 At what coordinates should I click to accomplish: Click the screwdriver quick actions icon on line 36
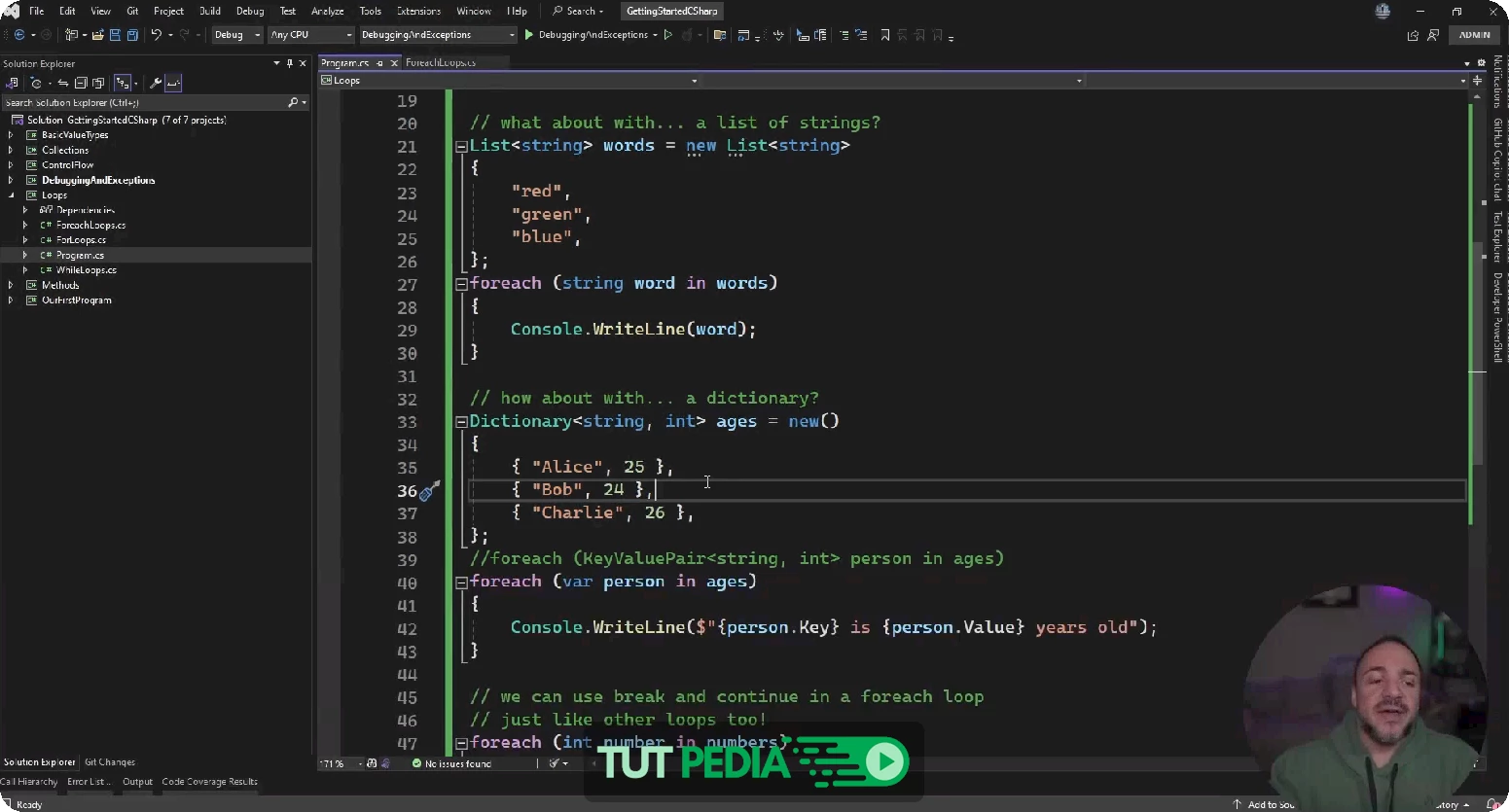tap(429, 490)
